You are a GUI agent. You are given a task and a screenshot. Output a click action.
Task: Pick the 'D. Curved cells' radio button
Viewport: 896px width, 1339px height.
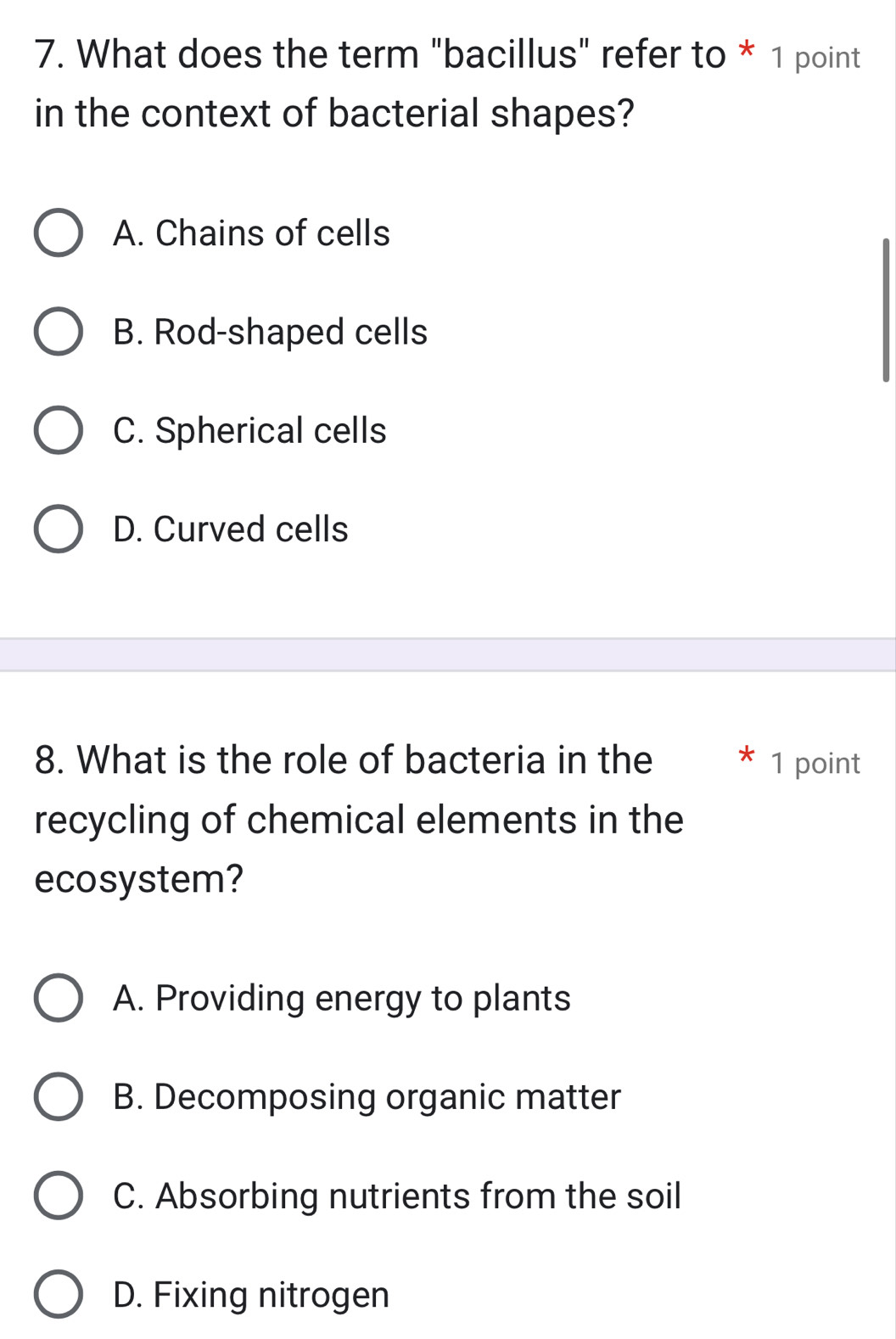59,529
